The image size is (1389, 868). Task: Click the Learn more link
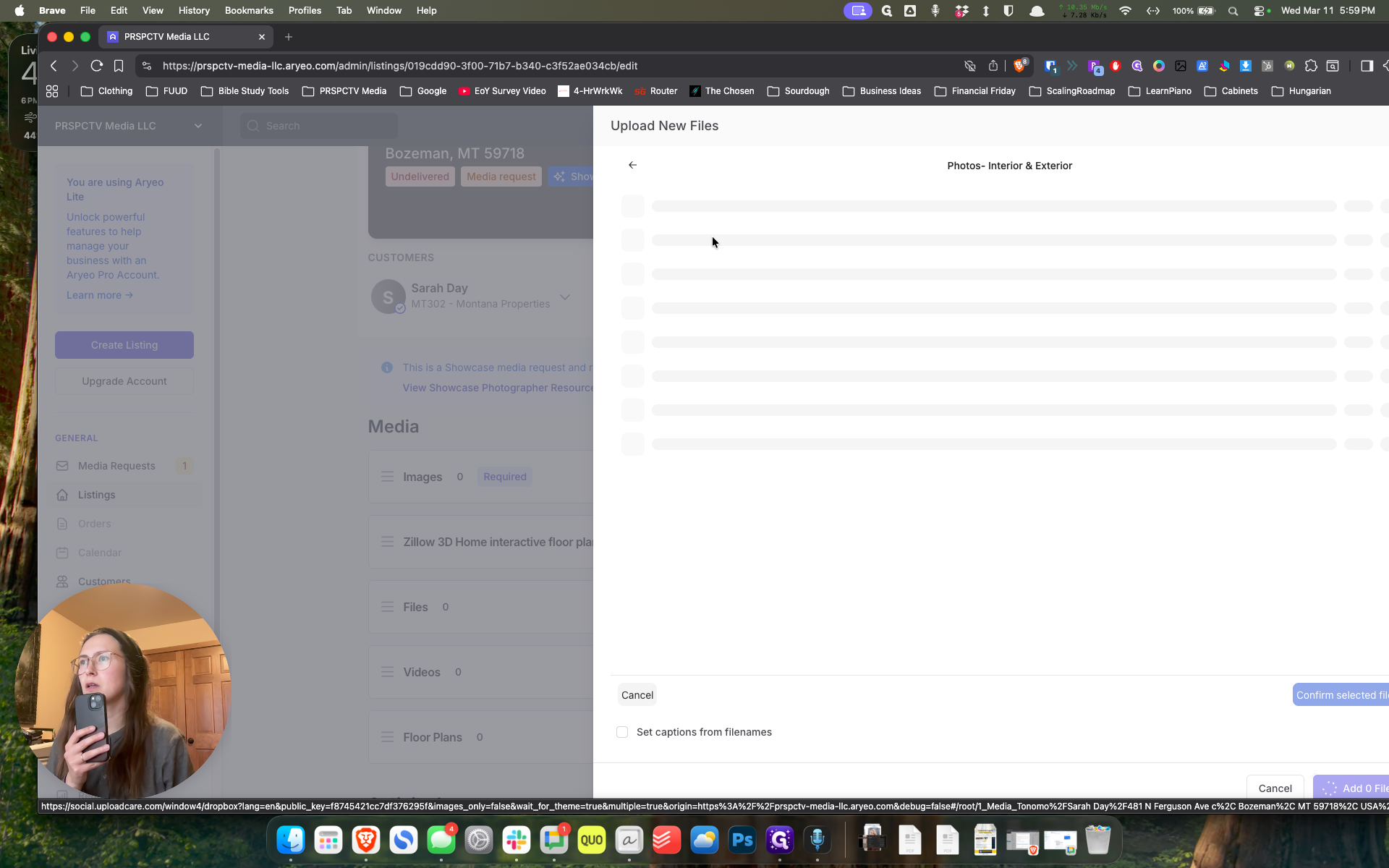100,295
